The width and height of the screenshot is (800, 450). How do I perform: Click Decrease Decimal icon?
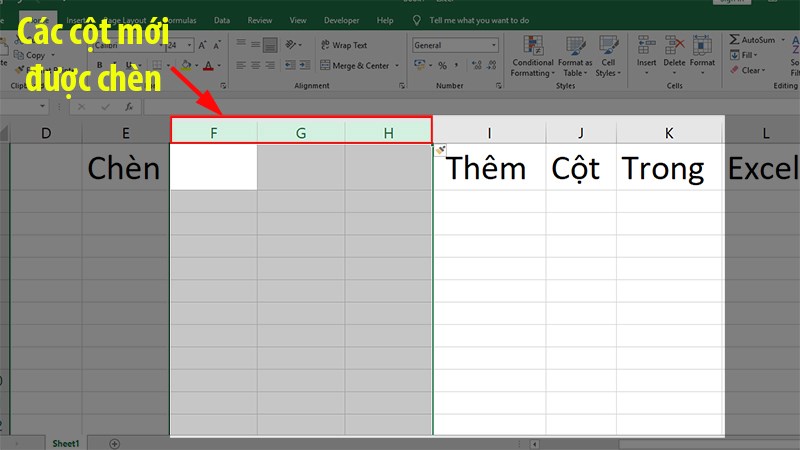(x=492, y=65)
